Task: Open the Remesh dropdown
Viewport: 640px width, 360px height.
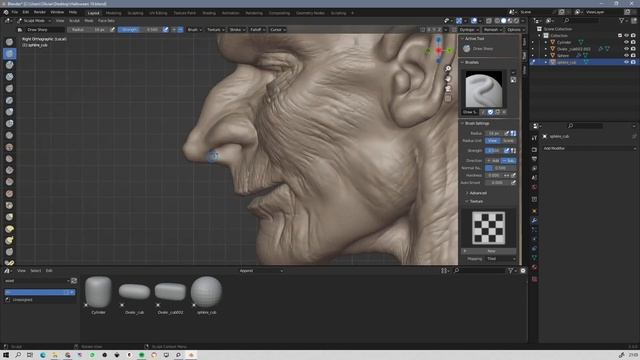Action: pyautogui.click(x=492, y=30)
